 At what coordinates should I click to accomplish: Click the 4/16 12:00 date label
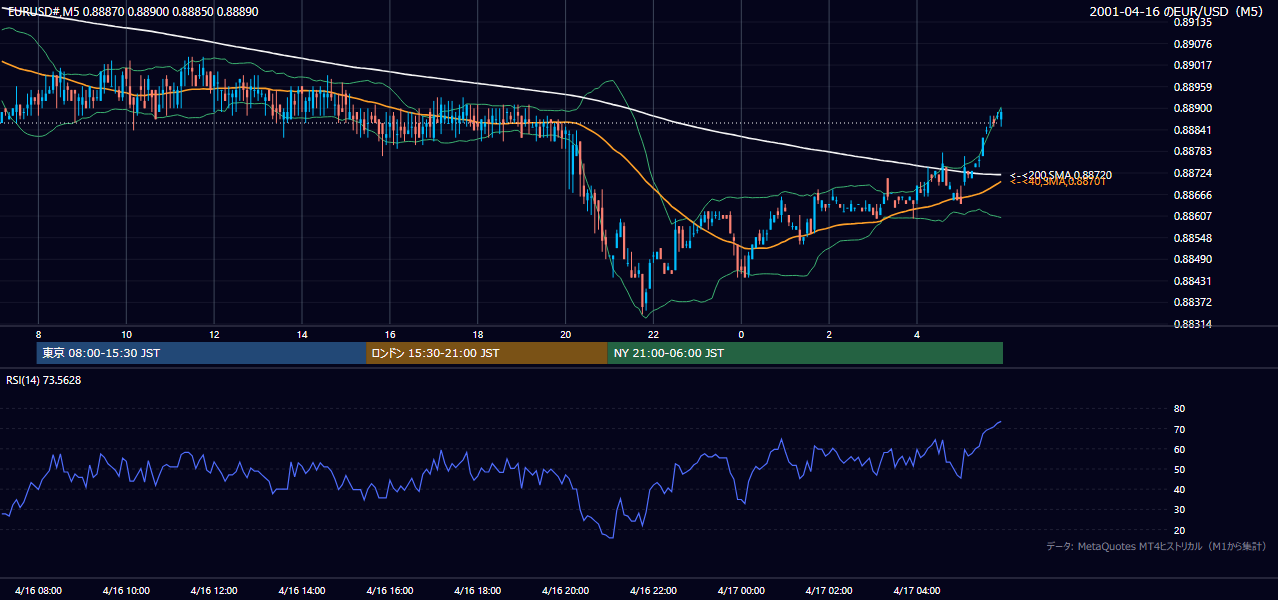(214, 590)
